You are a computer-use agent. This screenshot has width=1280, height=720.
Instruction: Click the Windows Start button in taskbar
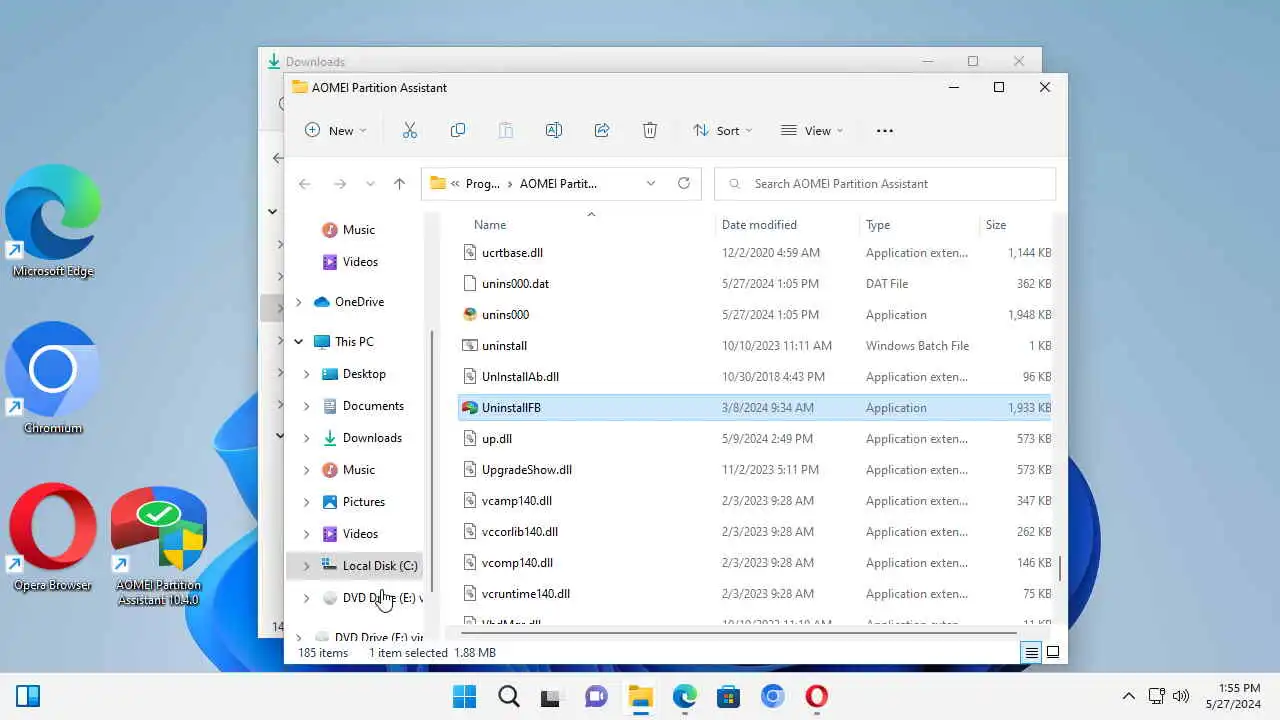pos(464,696)
